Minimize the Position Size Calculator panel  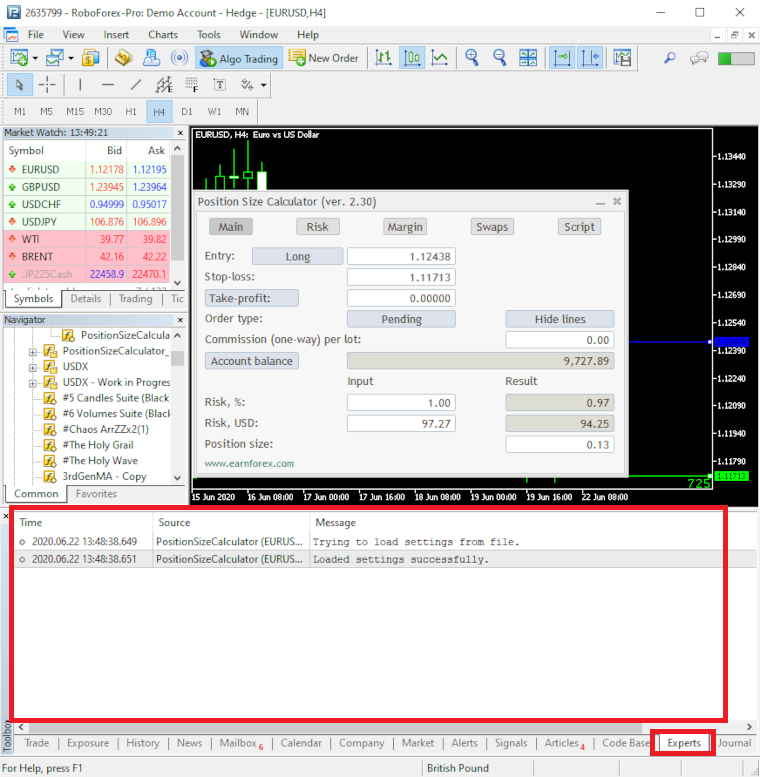pyautogui.click(x=600, y=202)
